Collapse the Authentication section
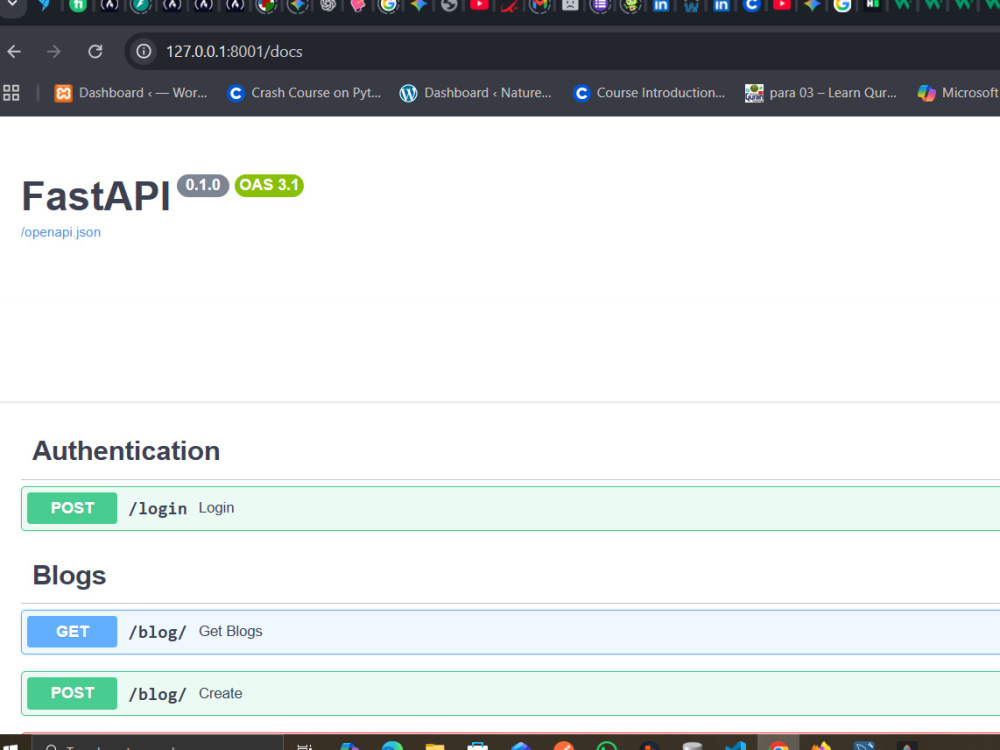This screenshot has width=1000, height=750. click(126, 451)
